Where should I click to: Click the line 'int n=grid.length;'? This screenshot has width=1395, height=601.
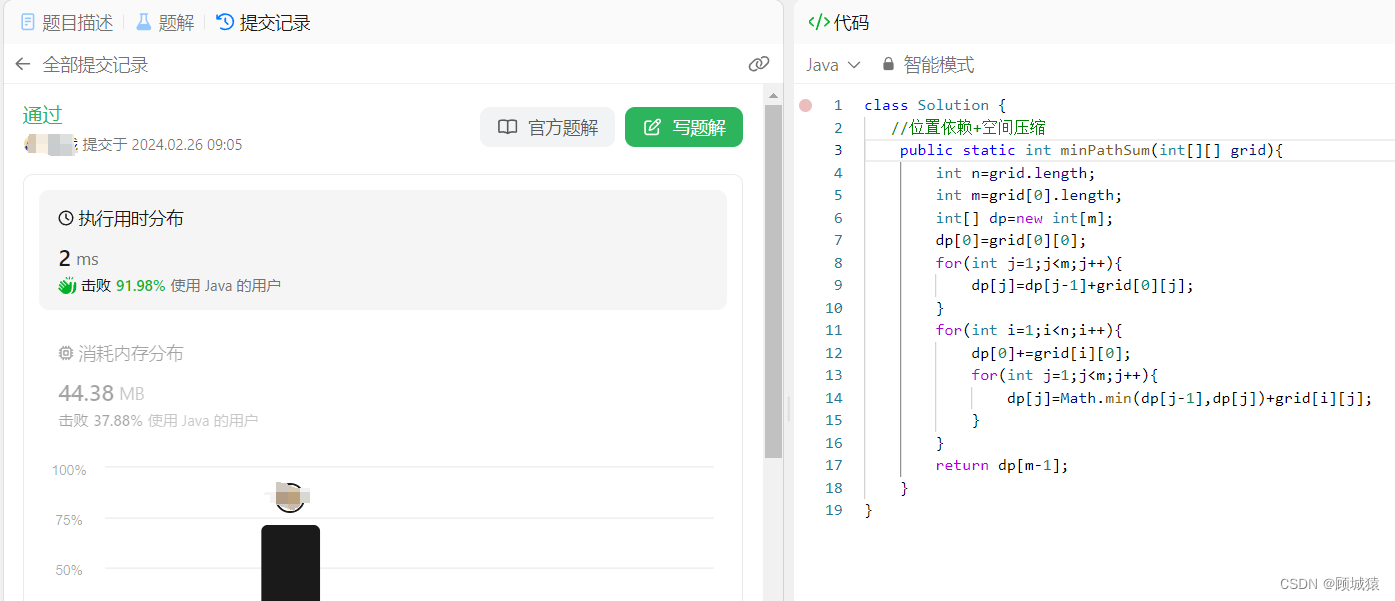1015,173
